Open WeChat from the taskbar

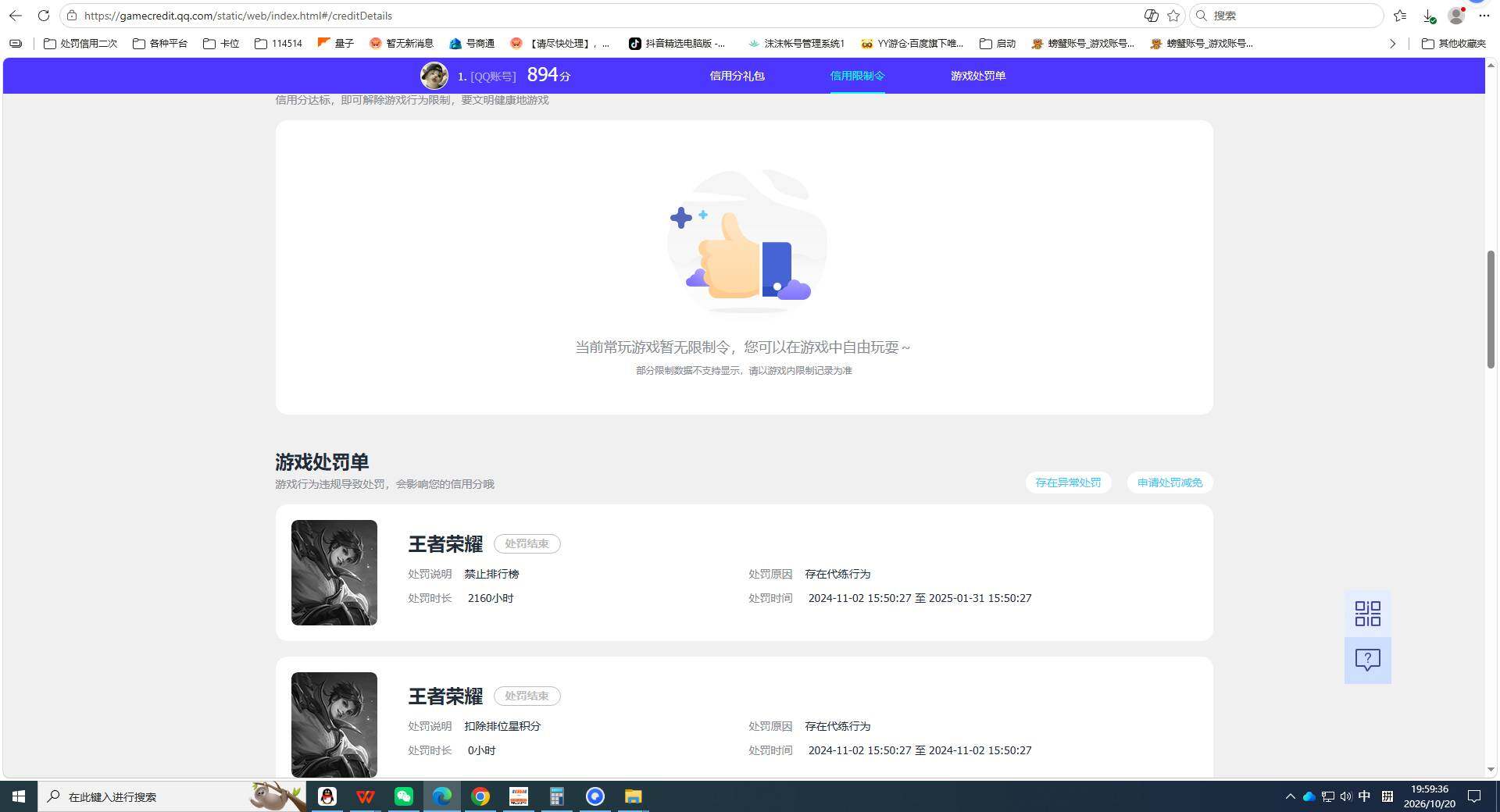point(404,796)
